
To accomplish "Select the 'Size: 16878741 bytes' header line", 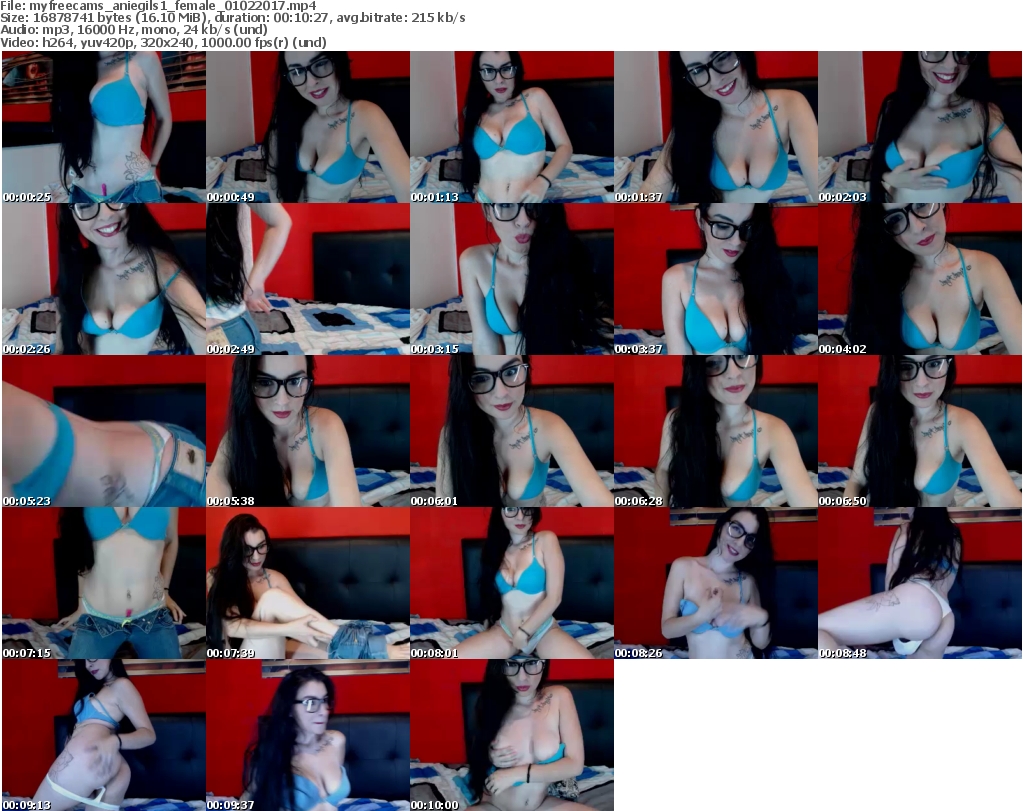I will click(x=232, y=18).
